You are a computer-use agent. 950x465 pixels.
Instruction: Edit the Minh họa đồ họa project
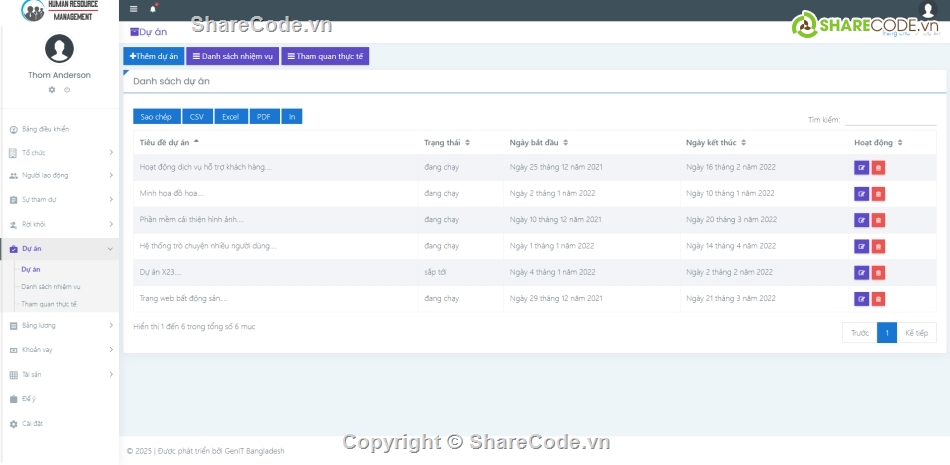[x=862, y=194]
